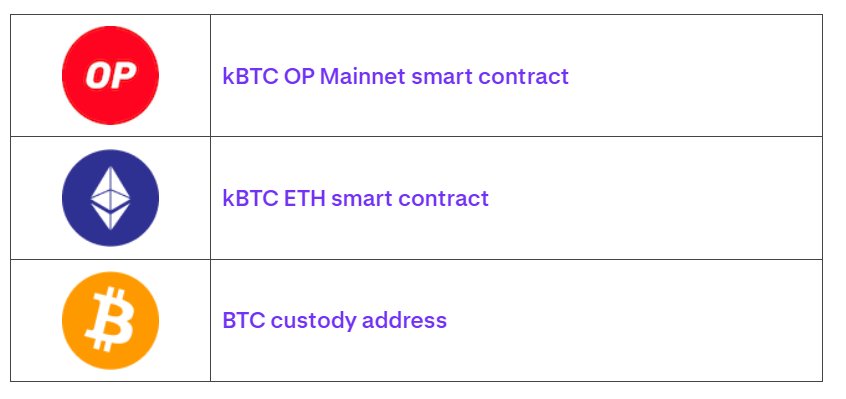The image size is (846, 399).
Task: Open the BTC custody address link
Action: pos(335,320)
